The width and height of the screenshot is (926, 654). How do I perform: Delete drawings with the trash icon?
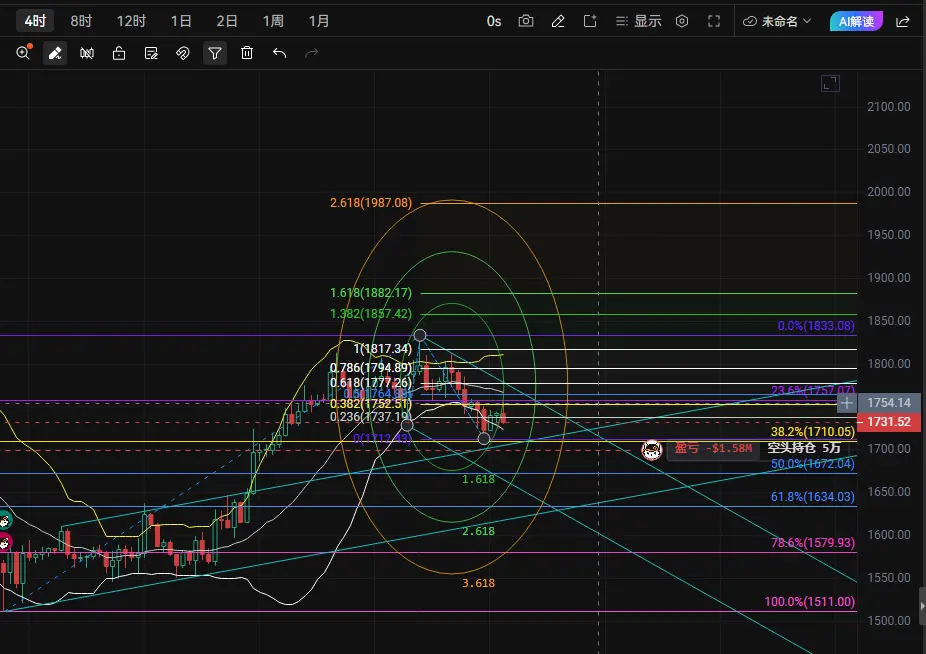pos(247,53)
